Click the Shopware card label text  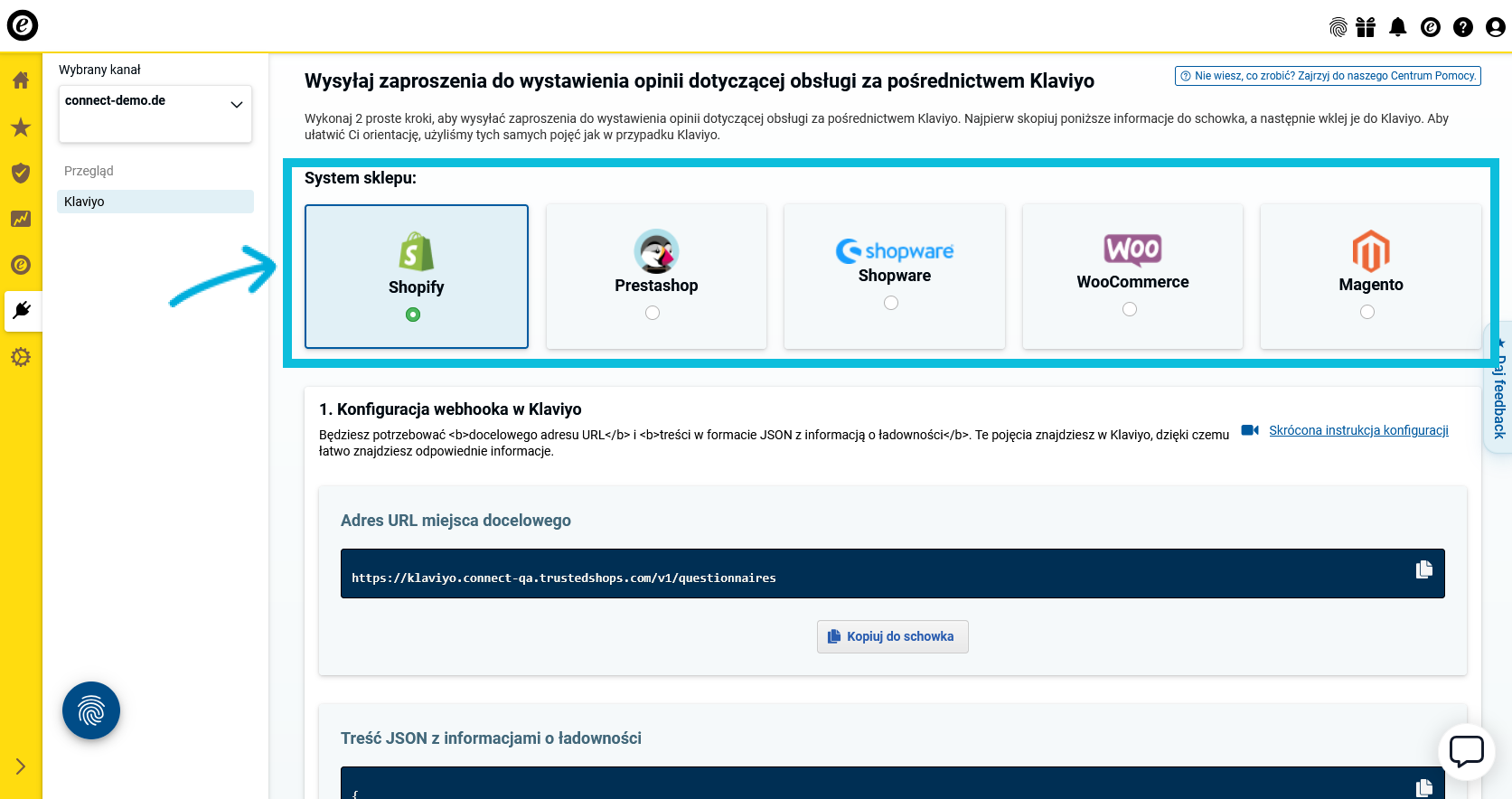[895, 276]
